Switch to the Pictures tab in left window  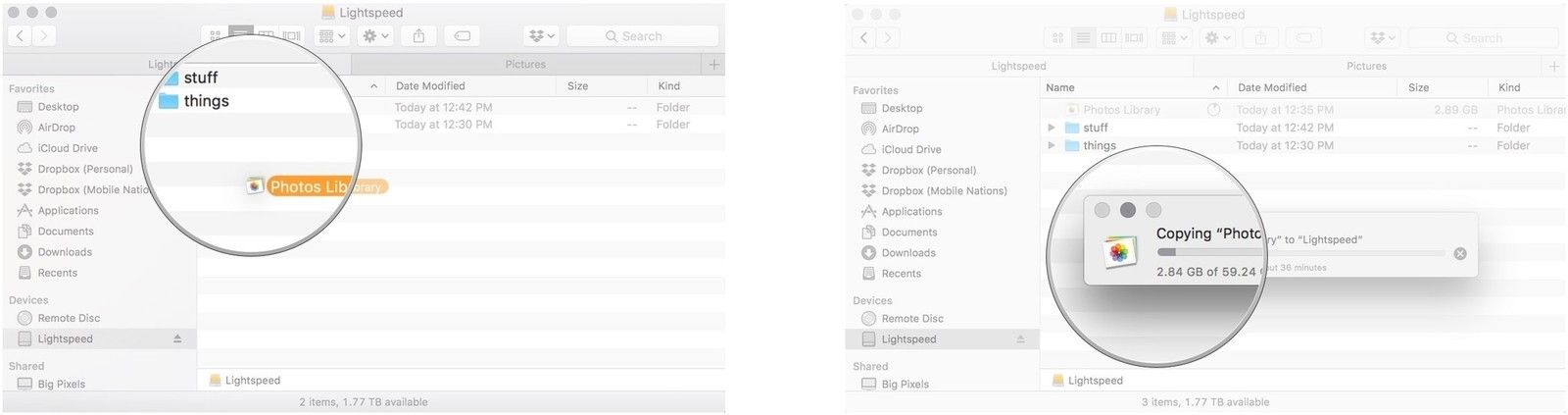coord(525,65)
